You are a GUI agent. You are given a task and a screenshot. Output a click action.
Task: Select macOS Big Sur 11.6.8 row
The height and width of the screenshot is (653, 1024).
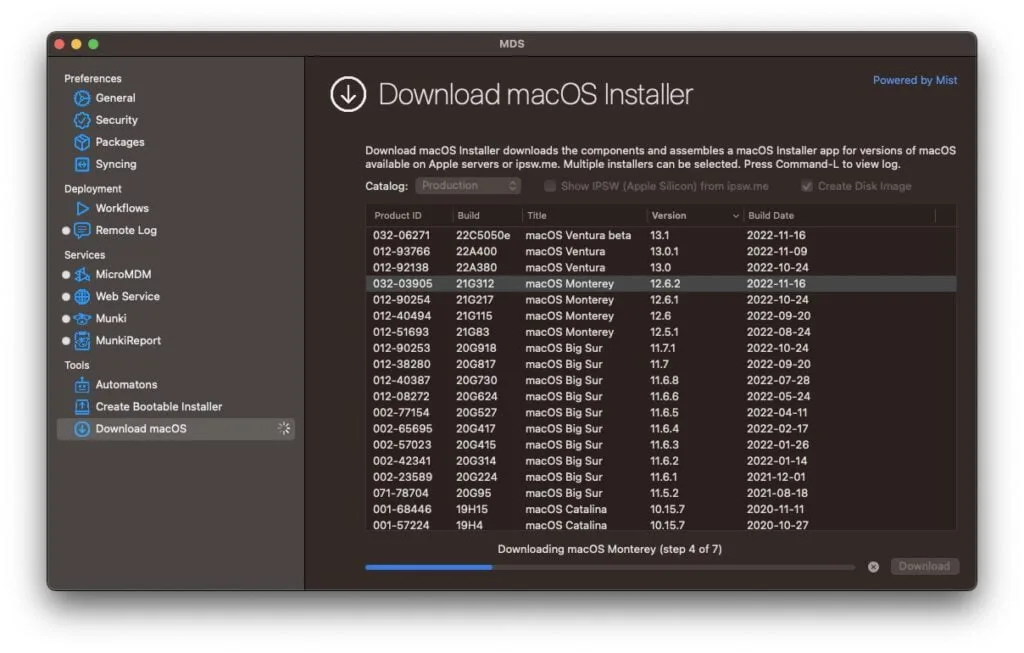661,381
